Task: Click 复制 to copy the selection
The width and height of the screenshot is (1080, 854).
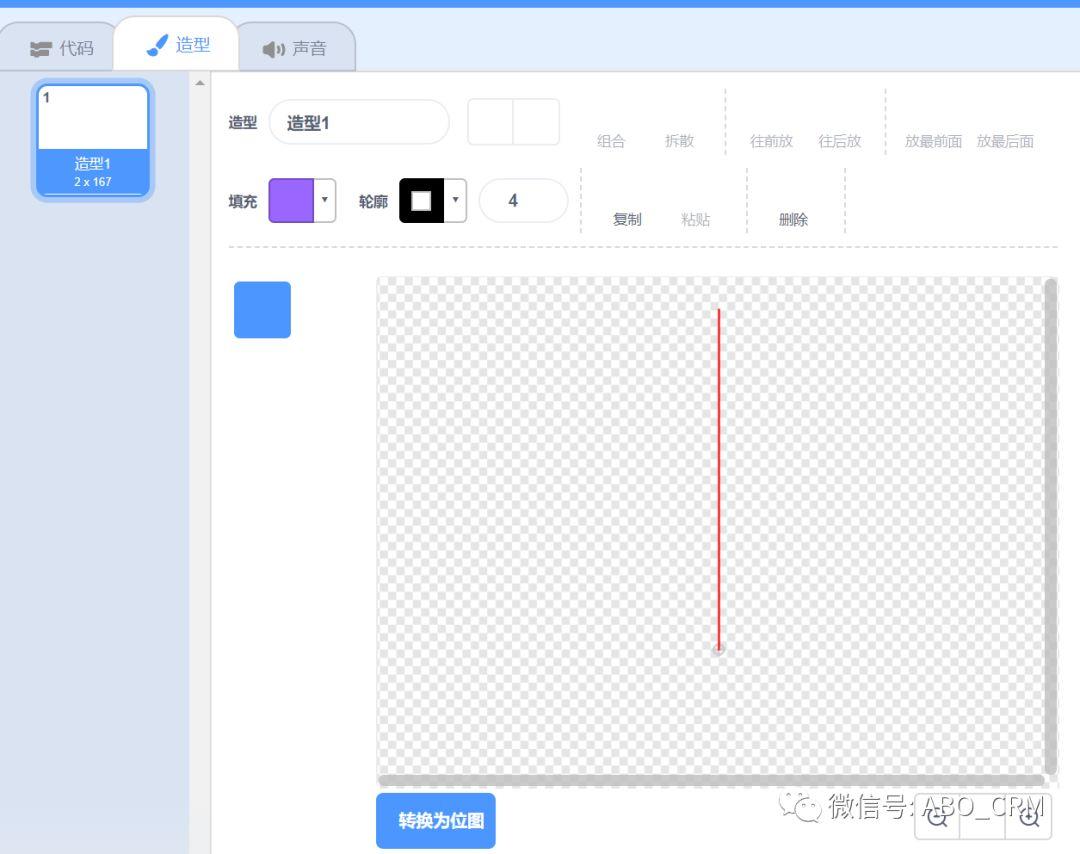Action: tap(627, 219)
